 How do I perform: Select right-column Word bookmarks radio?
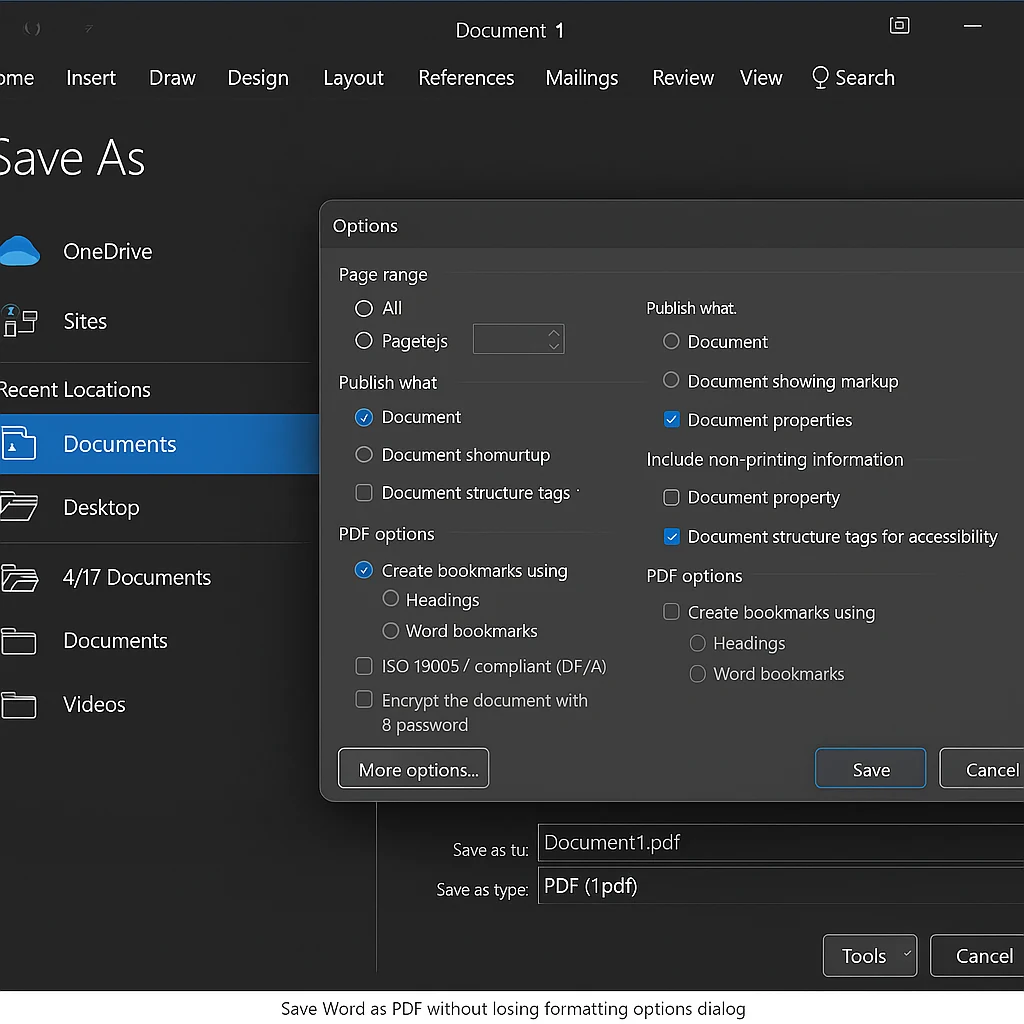(x=697, y=674)
